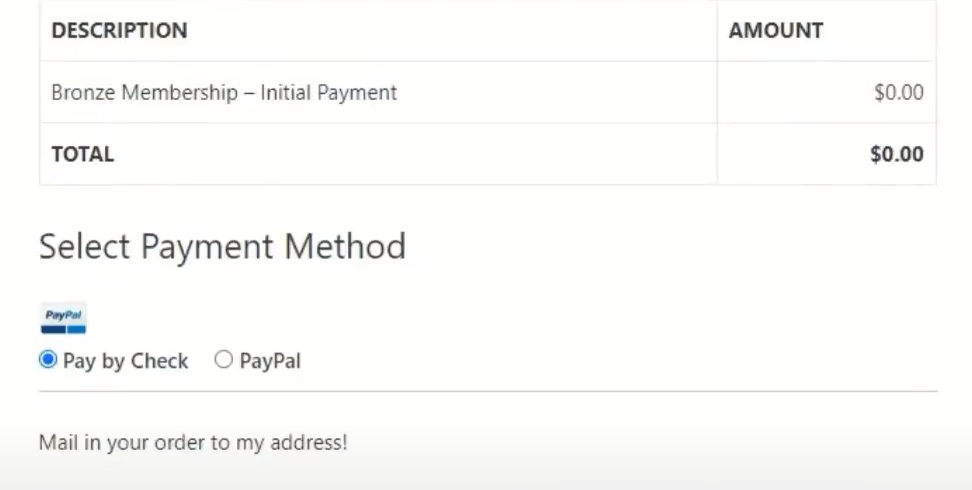The image size is (972, 490).
Task: Click the word "Method" in the heading
Action: [x=345, y=246]
